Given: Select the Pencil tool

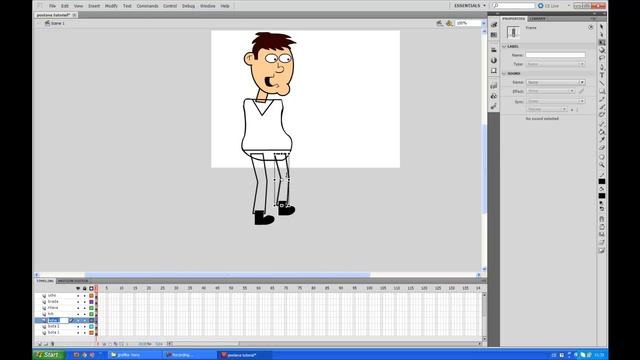Looking at the screenshot, I should tap(602, 99).
